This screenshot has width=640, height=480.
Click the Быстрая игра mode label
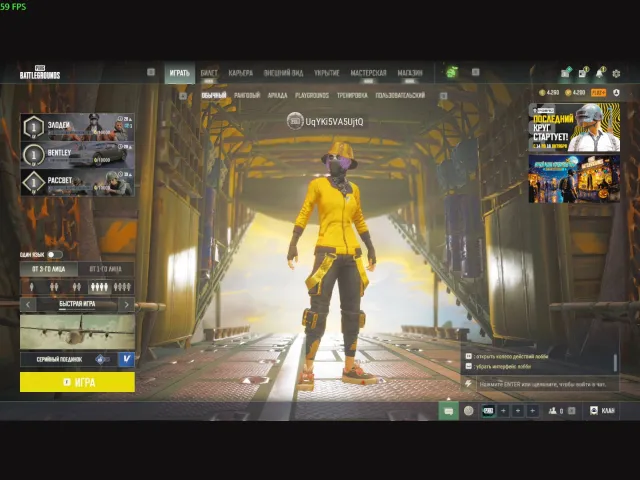coord(77,304)
